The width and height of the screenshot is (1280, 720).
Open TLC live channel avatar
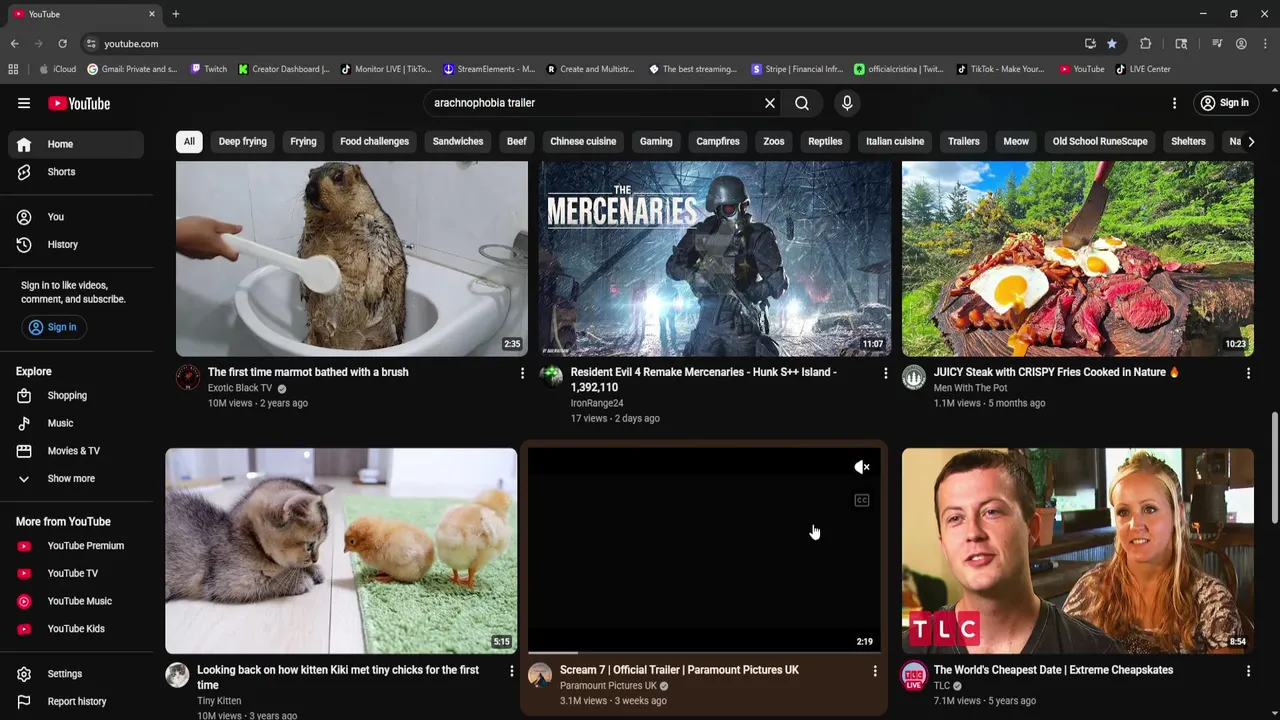click(914, 676)
